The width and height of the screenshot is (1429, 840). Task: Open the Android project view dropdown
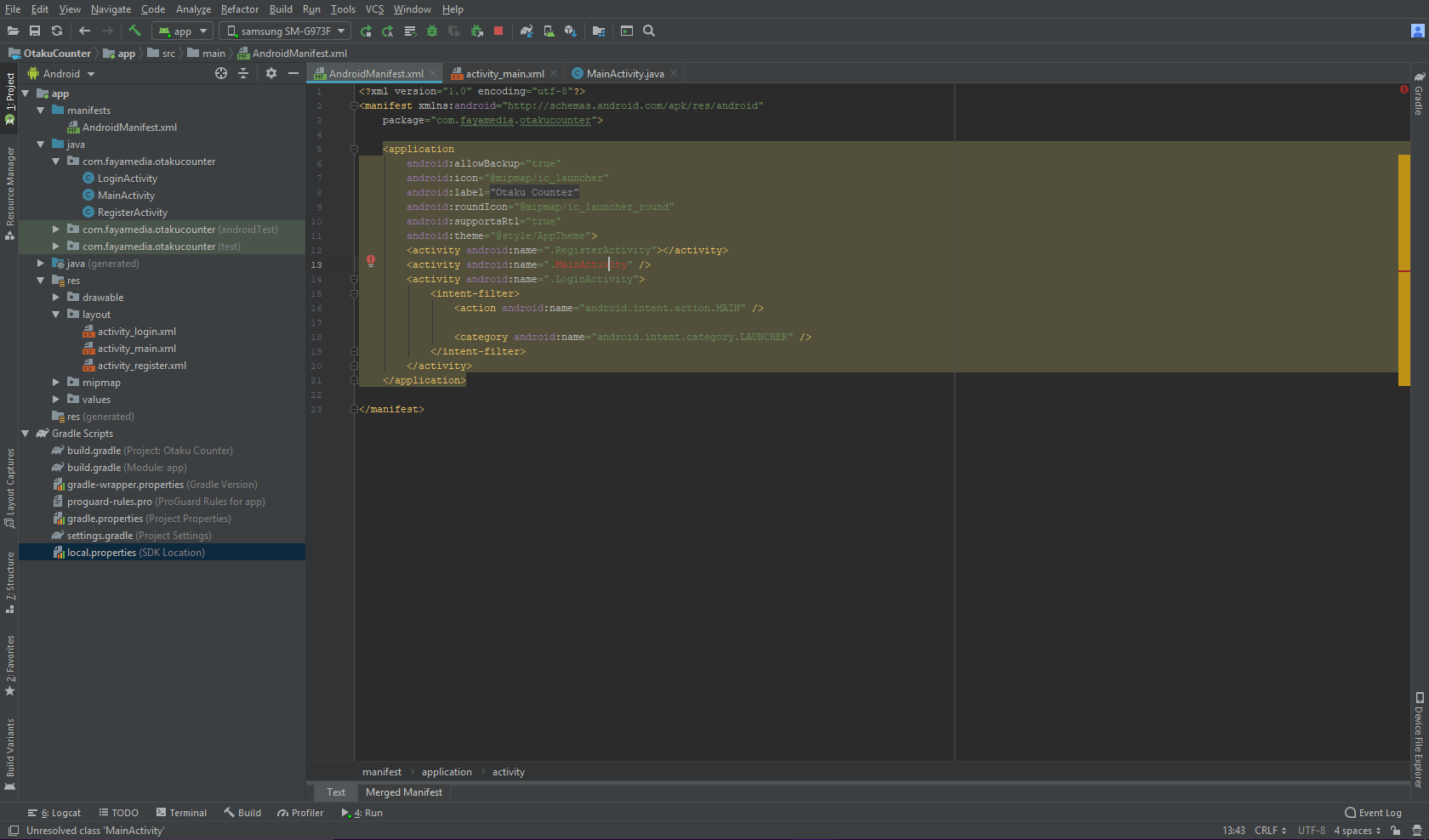pos(61,73)
